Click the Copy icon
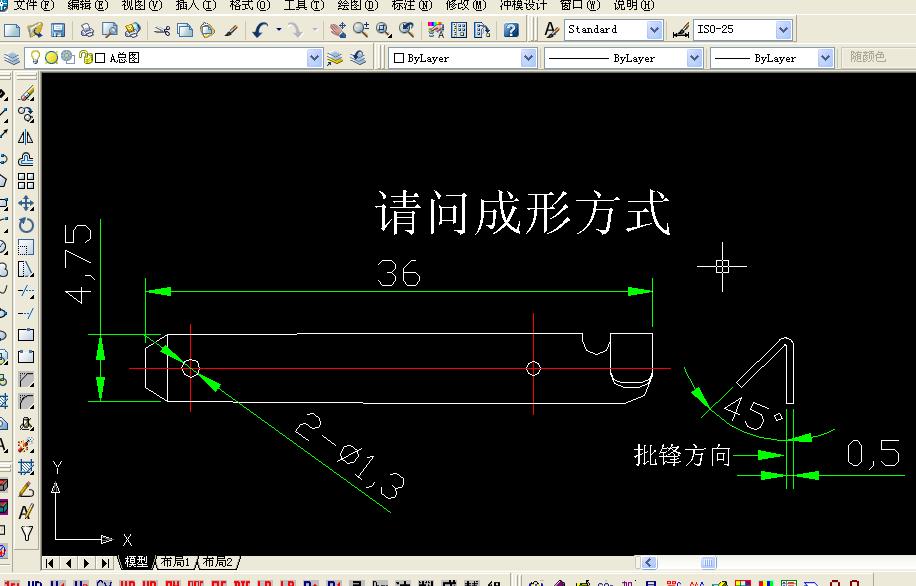This screenshot has width=916, height=586. 185,30
